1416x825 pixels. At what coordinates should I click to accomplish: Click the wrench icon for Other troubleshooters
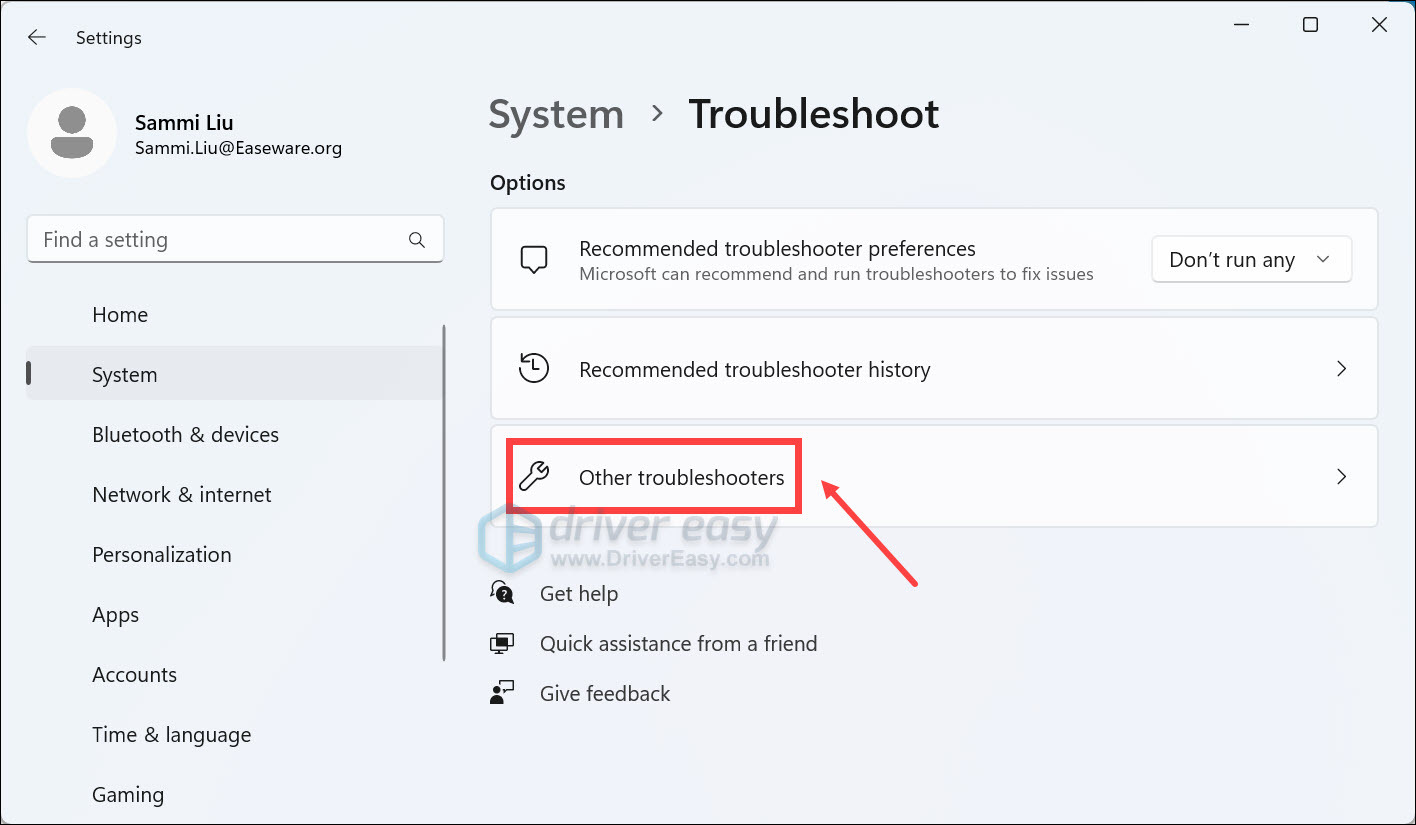pyautogui.click(x=534, y=476)
